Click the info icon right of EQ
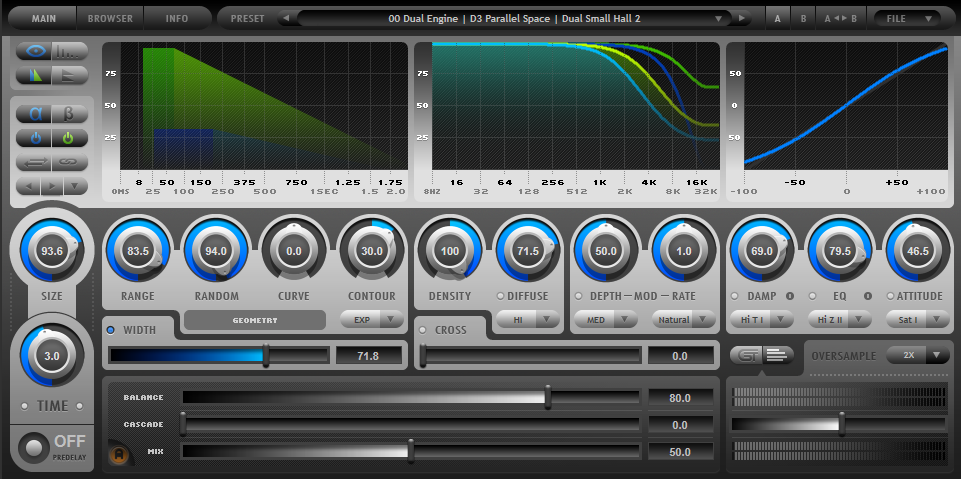 pyautogui.click(x=867, y=296)
